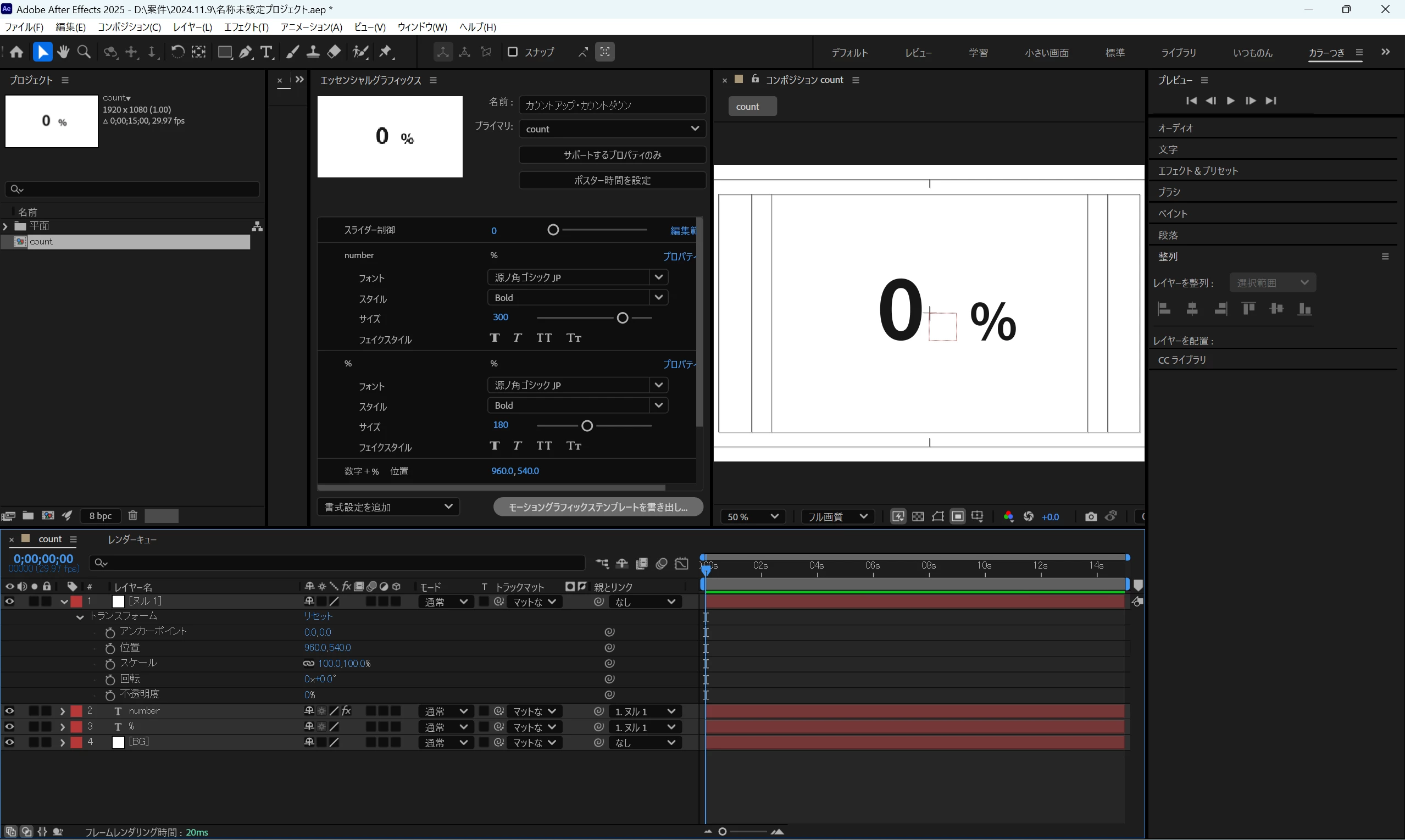Expand the 平面 folder in Project
The height and width of the screenshot is (840, 1405).
tap(5, 226)
